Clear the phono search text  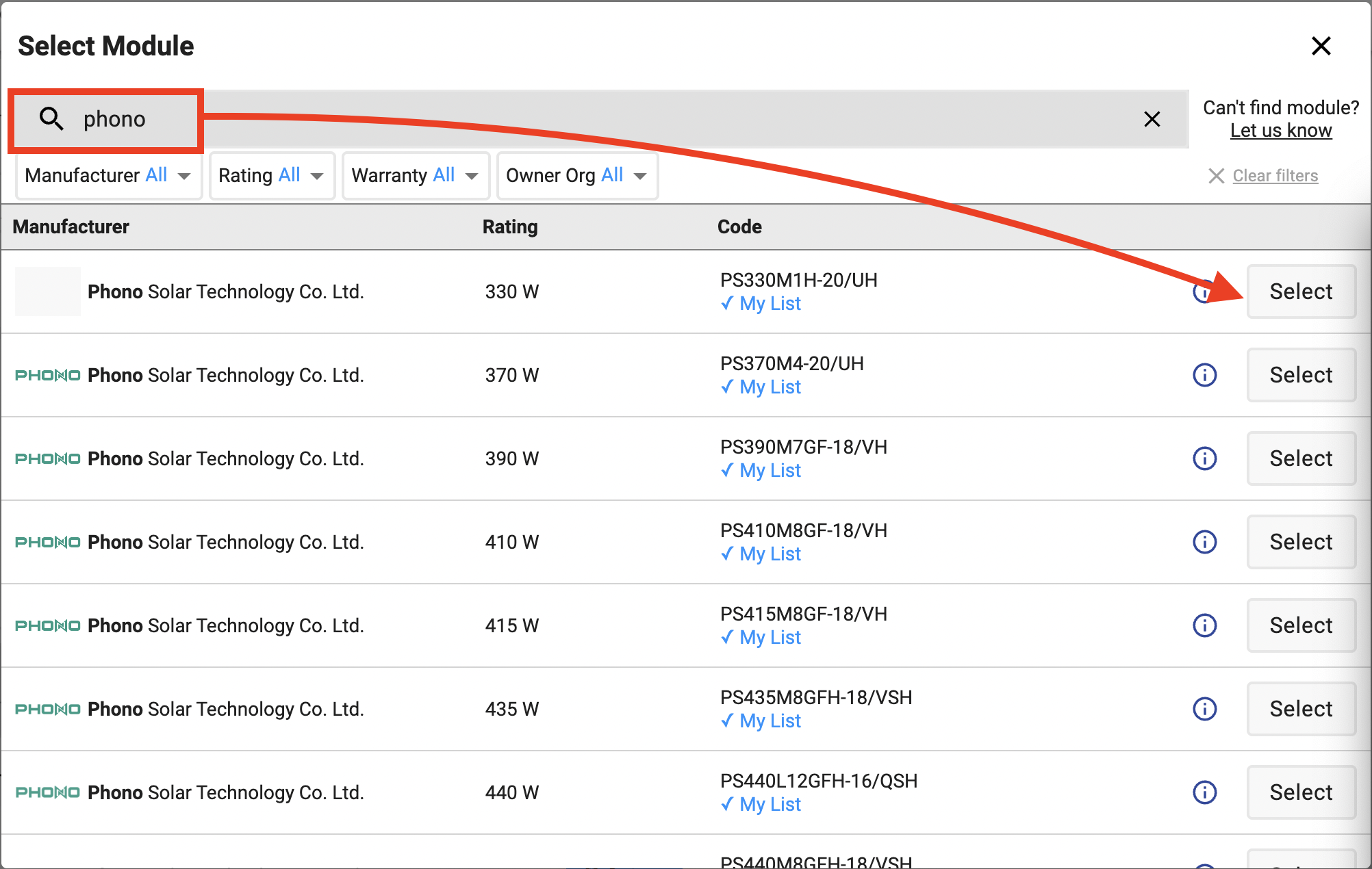click(x=1152, y=119)
